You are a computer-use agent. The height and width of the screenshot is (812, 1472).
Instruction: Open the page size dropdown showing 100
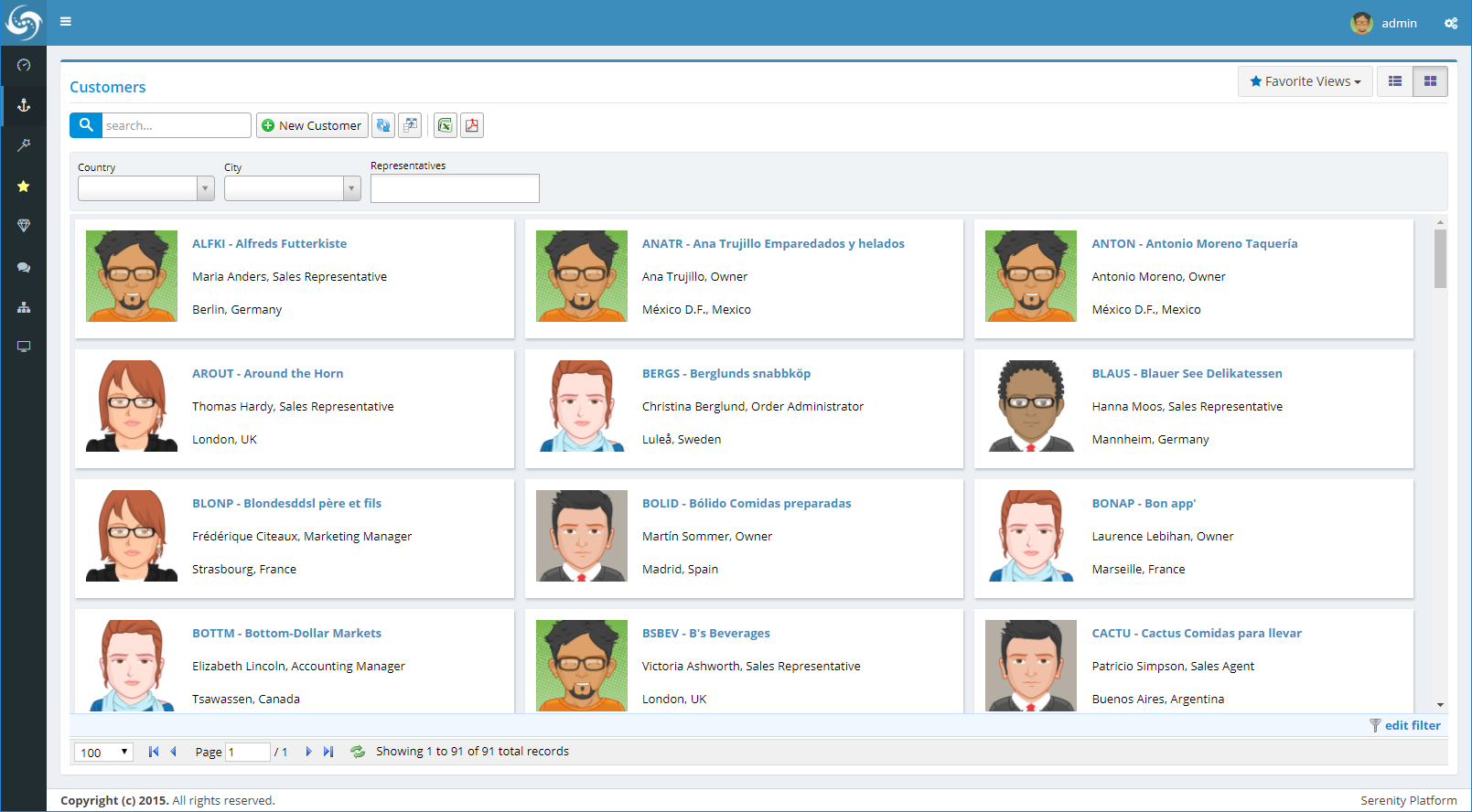(103, 753)
